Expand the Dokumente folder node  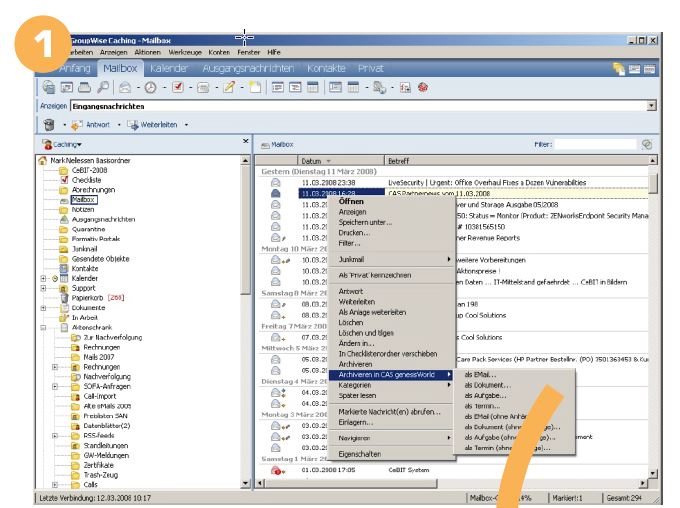[x=43, y=308]
